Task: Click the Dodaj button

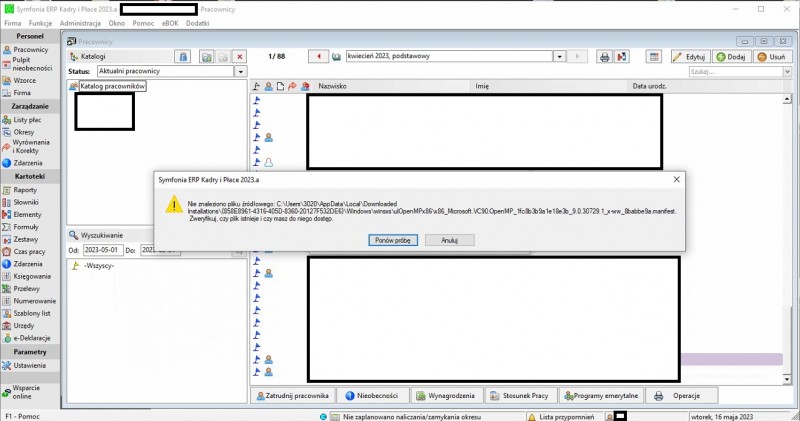Action: click(x=732, y=57)
